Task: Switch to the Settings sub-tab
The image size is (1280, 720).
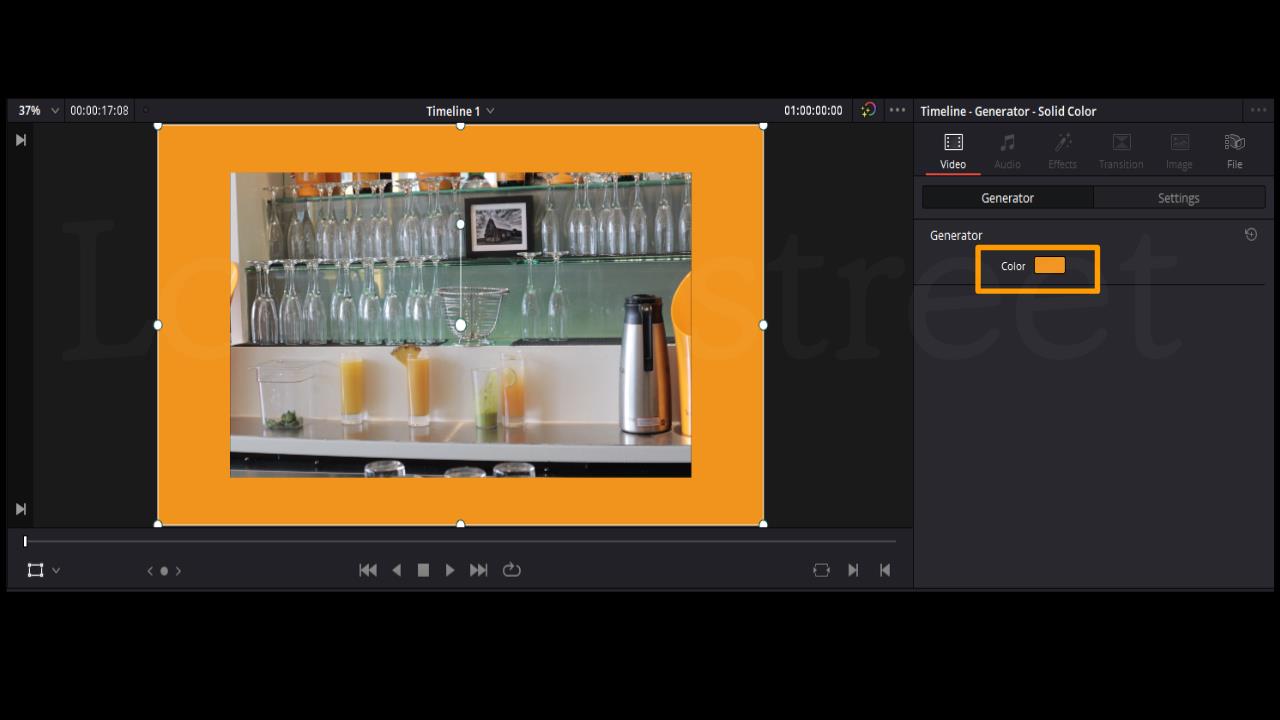Action: (1178, 198)
